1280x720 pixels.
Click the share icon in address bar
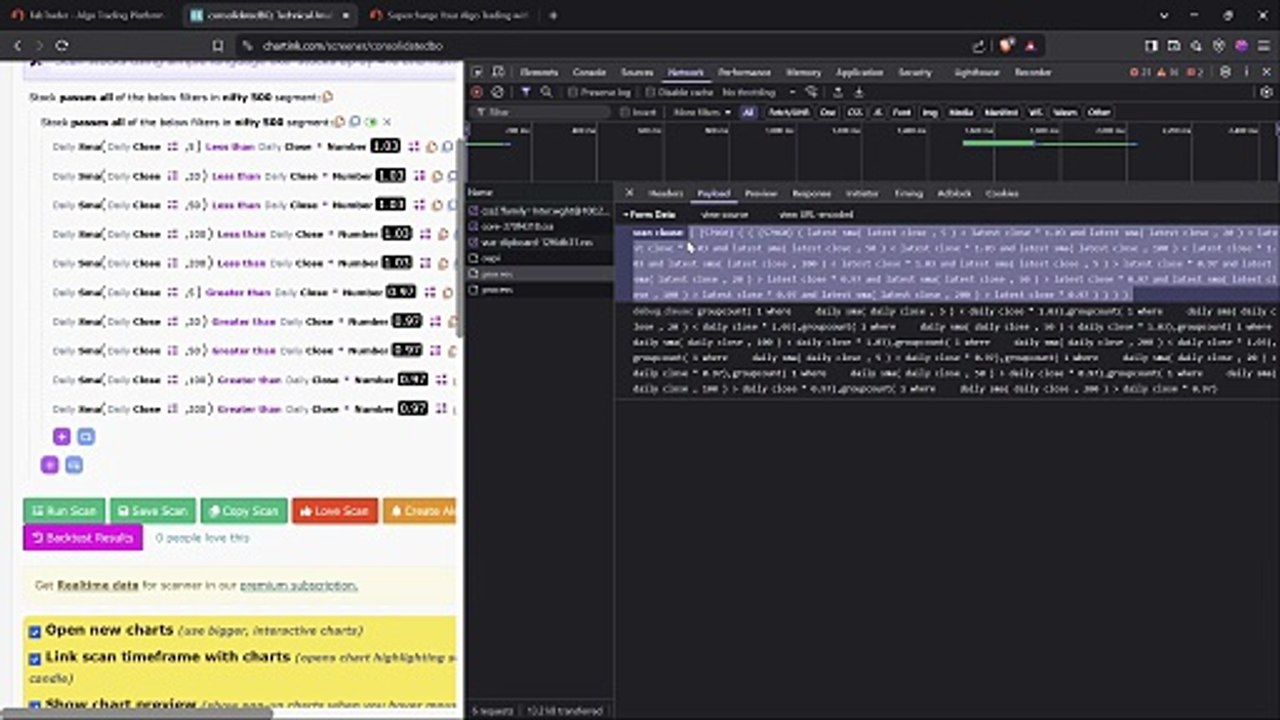coord(979,46)
